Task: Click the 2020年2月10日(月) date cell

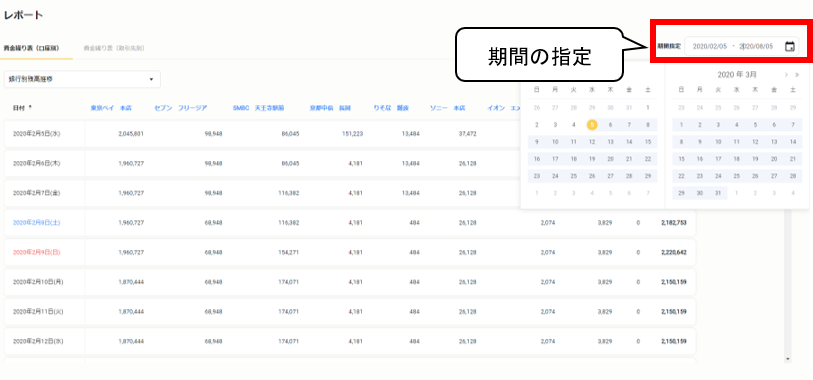Action: pyautogui.click(x=39, y=282)
